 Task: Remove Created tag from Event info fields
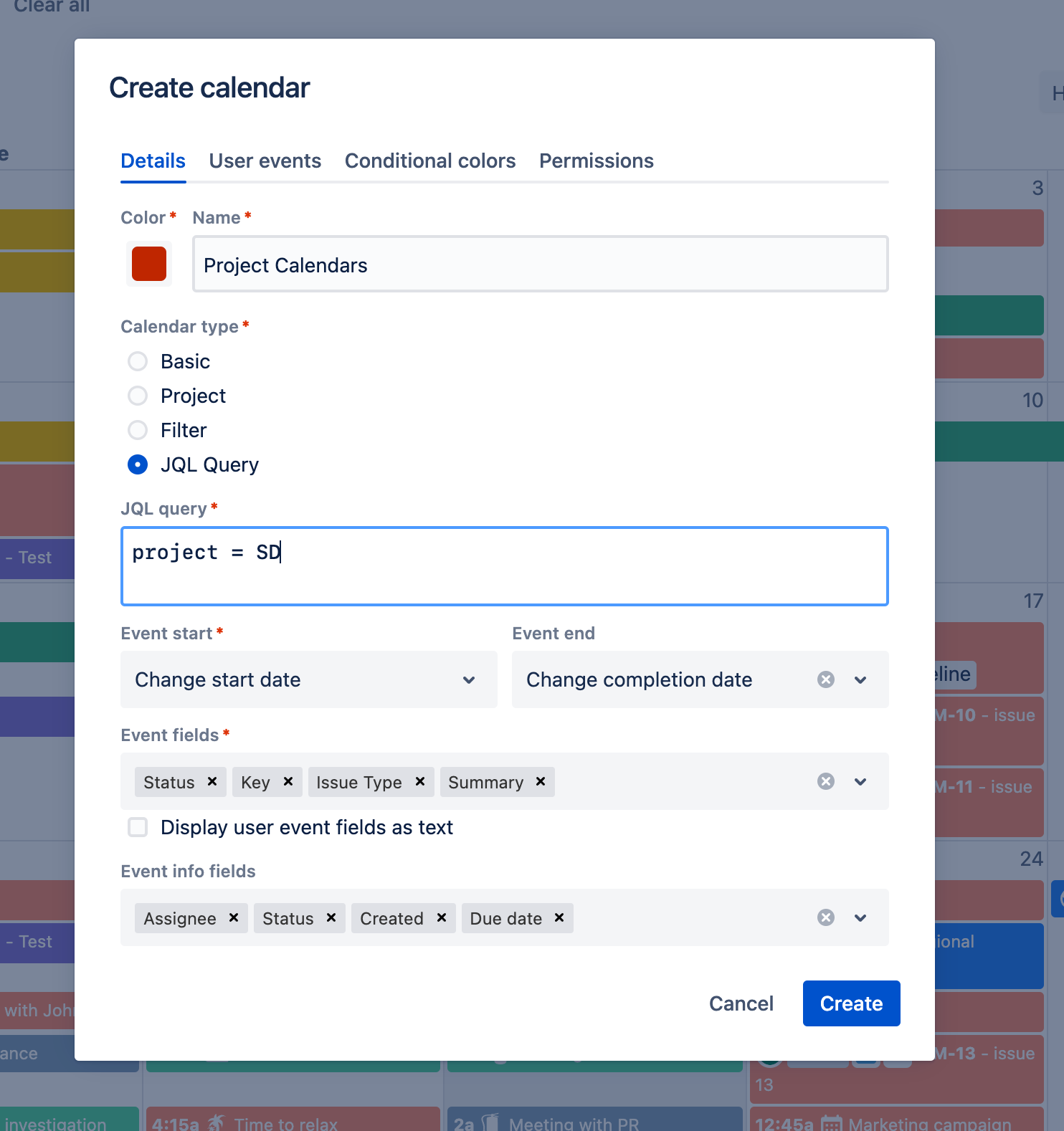tap(442, 917)
